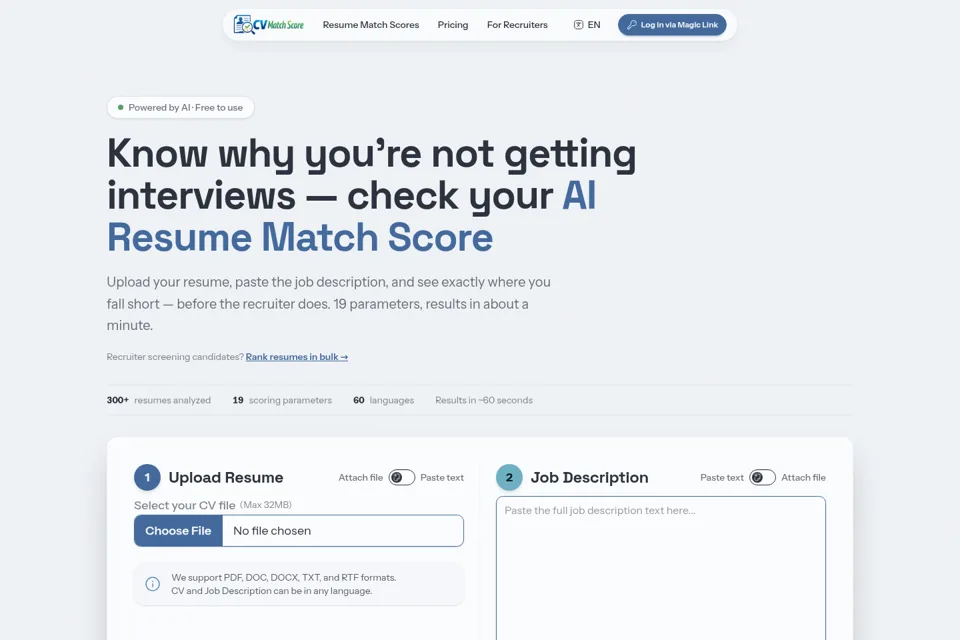The image size is (960, 640).
Task: Open the For Recruiters page
Action: click(x=517, y=24)
